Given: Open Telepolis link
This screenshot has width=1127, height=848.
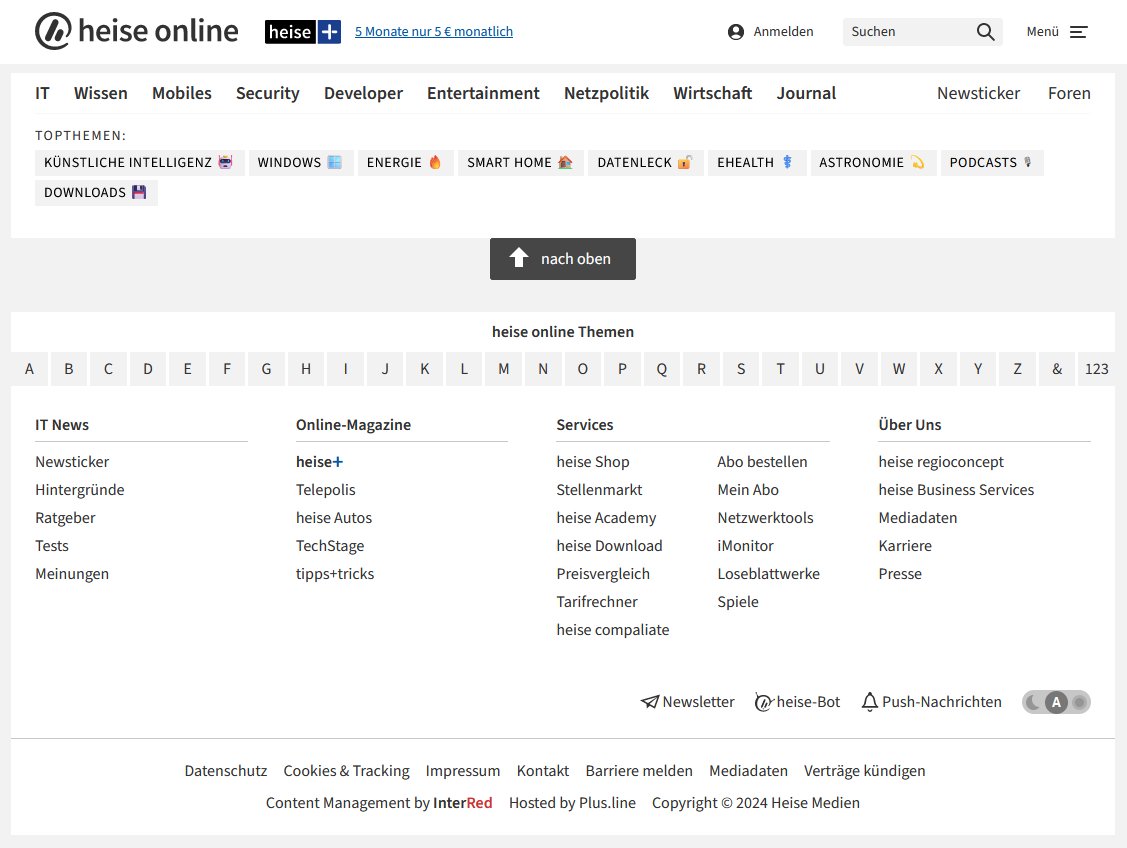Looking at the screenshot, I should [x=326, y=489].
